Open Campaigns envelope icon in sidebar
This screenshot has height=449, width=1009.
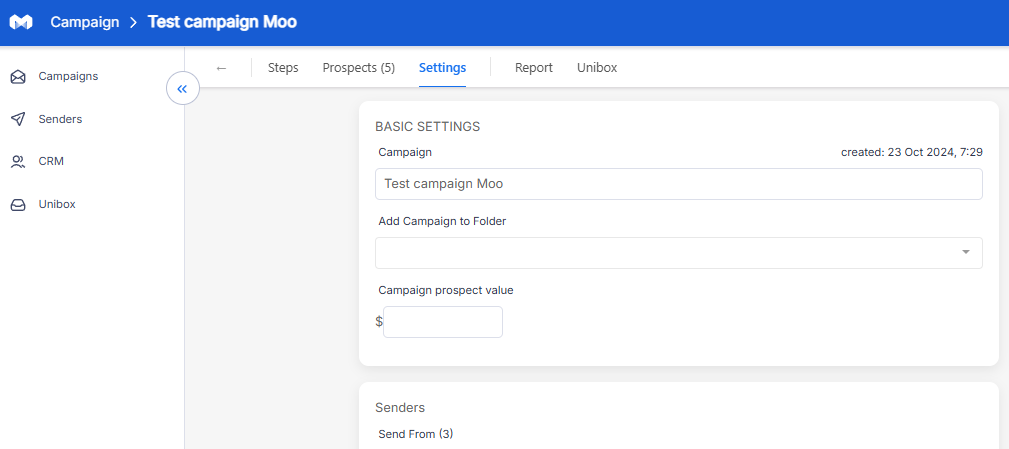pos(19,77)
